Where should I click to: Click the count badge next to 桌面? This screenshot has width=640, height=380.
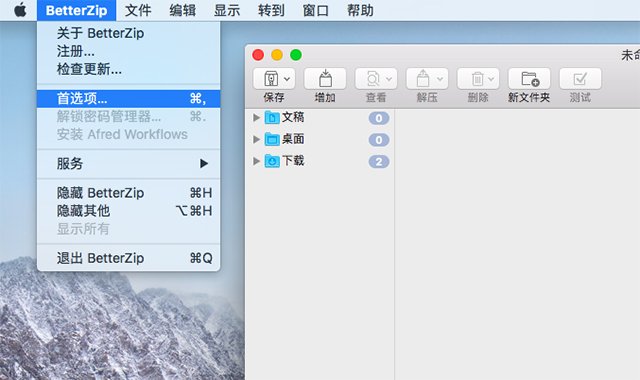(x=379, y=140)
